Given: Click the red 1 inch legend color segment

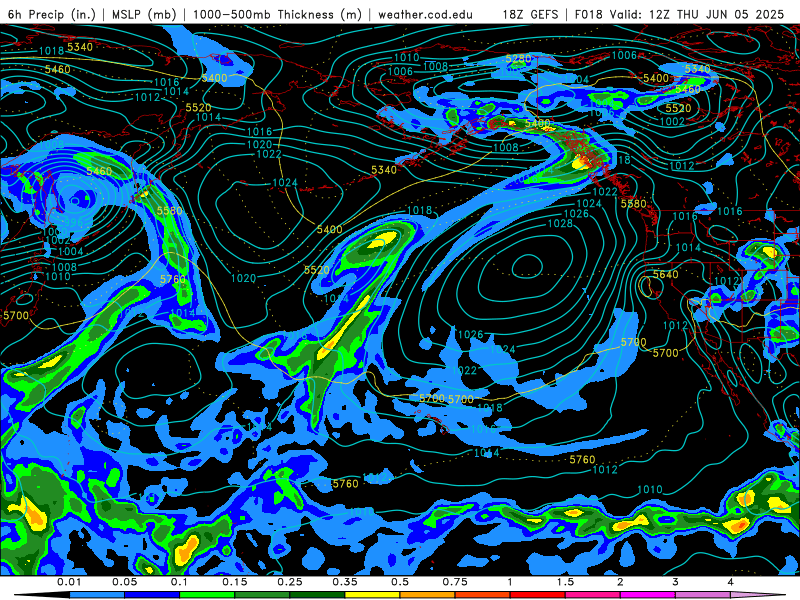Looking at the screenshot, I should [538, 595].
